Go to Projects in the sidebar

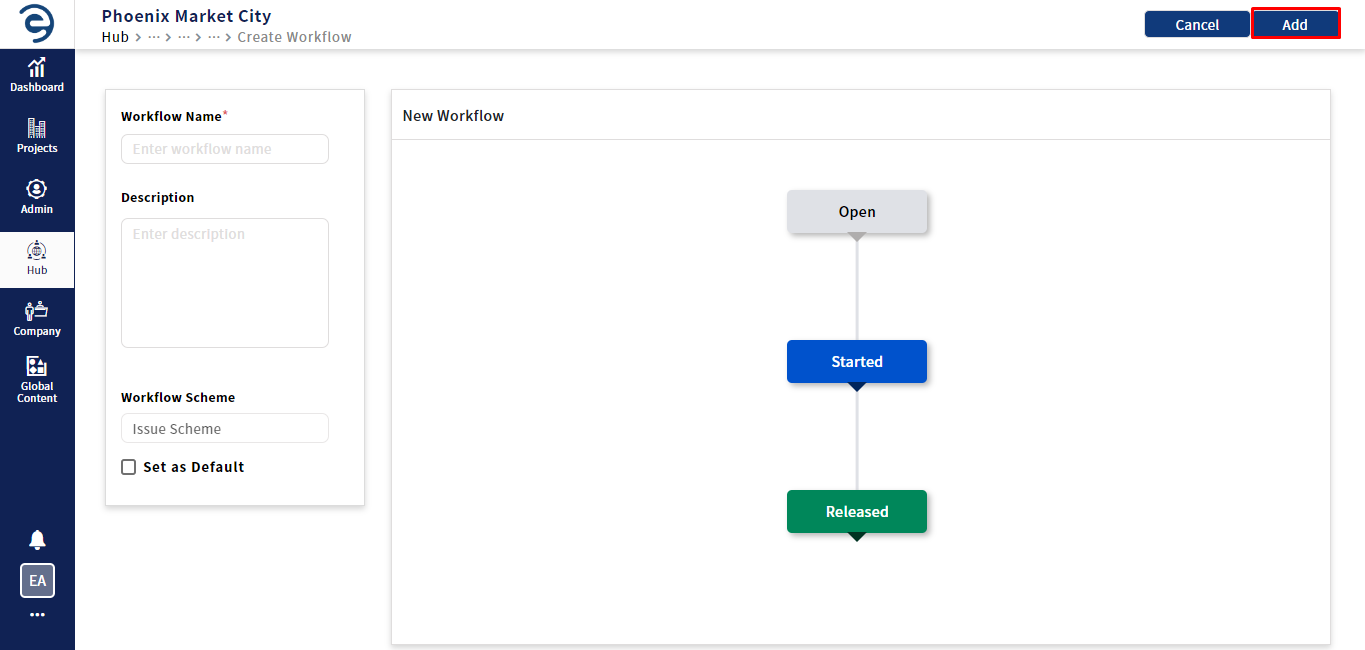37,136
